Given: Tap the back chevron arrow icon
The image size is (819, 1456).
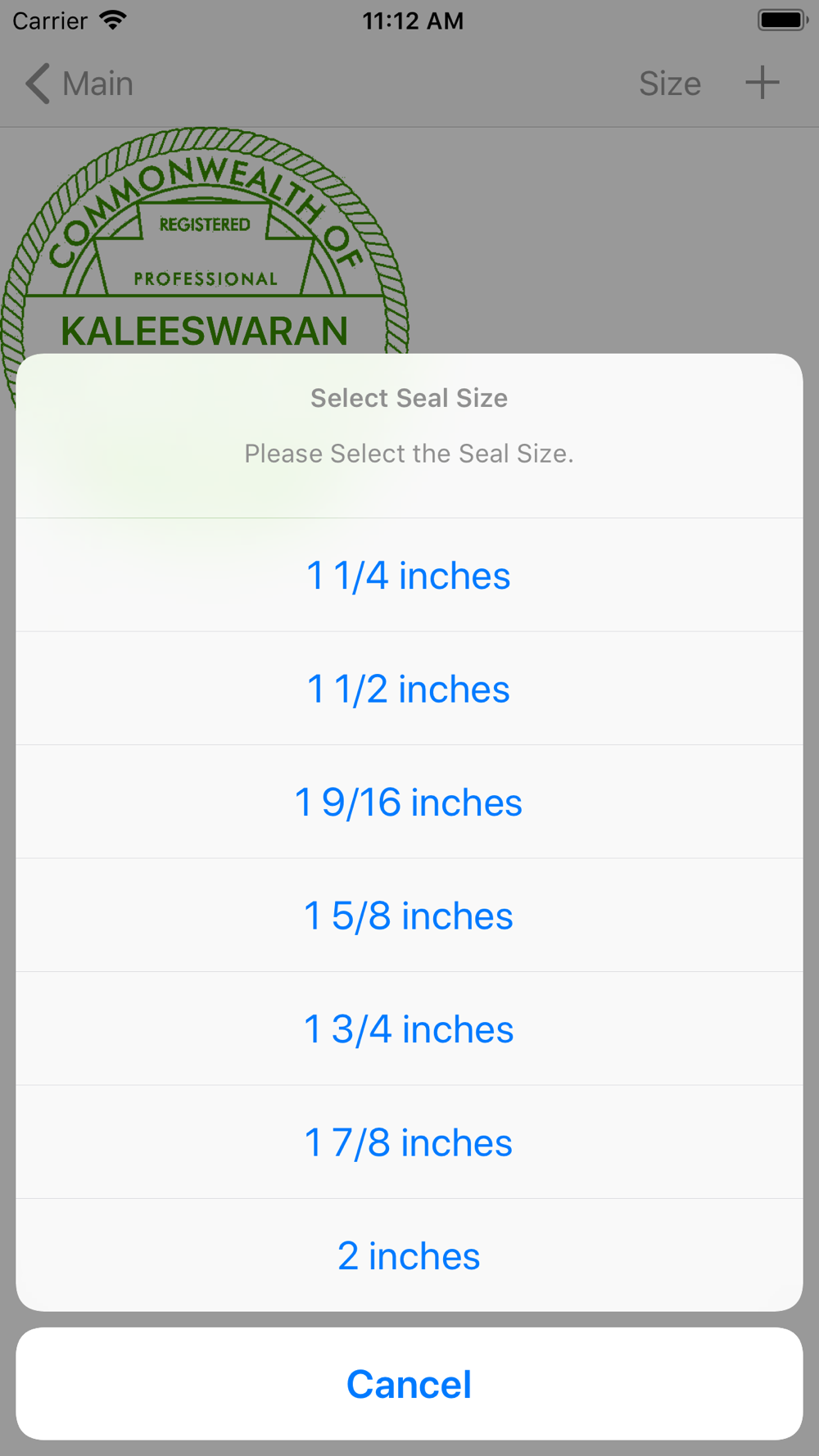Looking at the screenshot, I should (38, 84).
